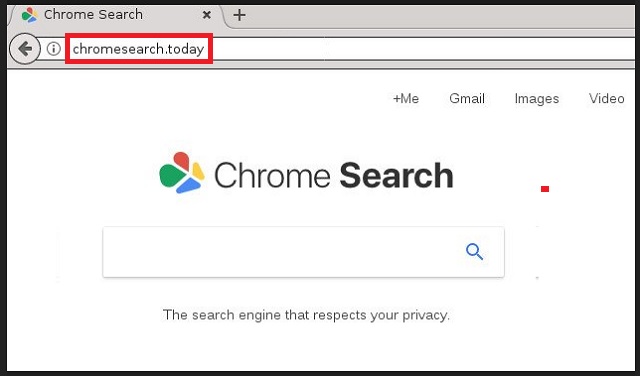Submit the search with the blue magnifier icon
Viewport: 640px width, 376px height.
pos(474,251)
